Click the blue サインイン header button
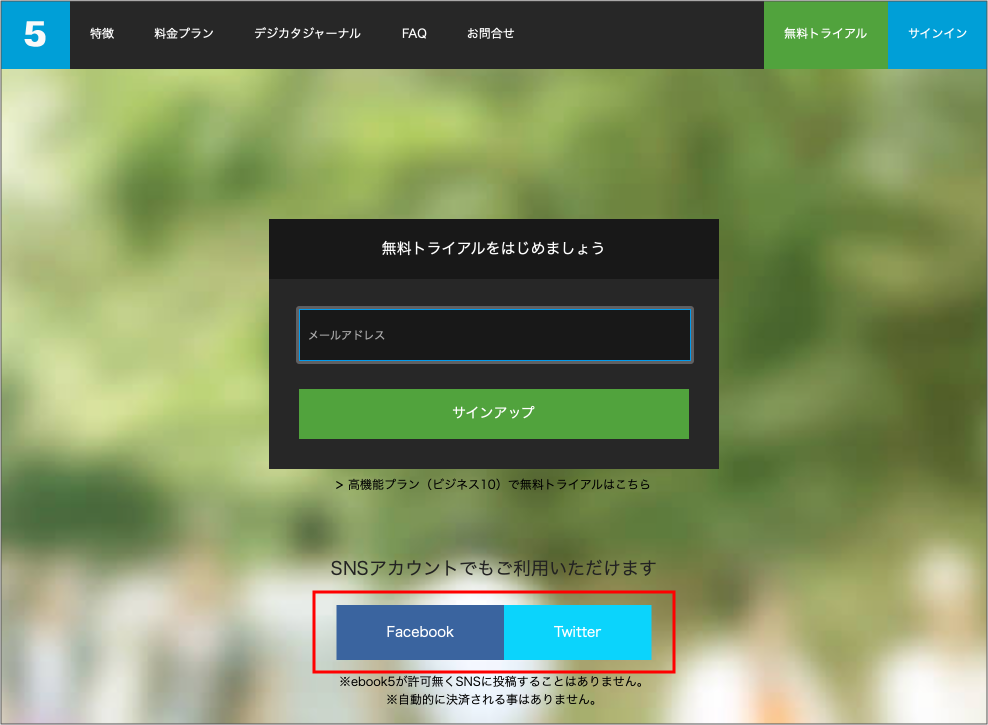Image resolution: width=988 pixels, height=725 pixels. point(937,35)
